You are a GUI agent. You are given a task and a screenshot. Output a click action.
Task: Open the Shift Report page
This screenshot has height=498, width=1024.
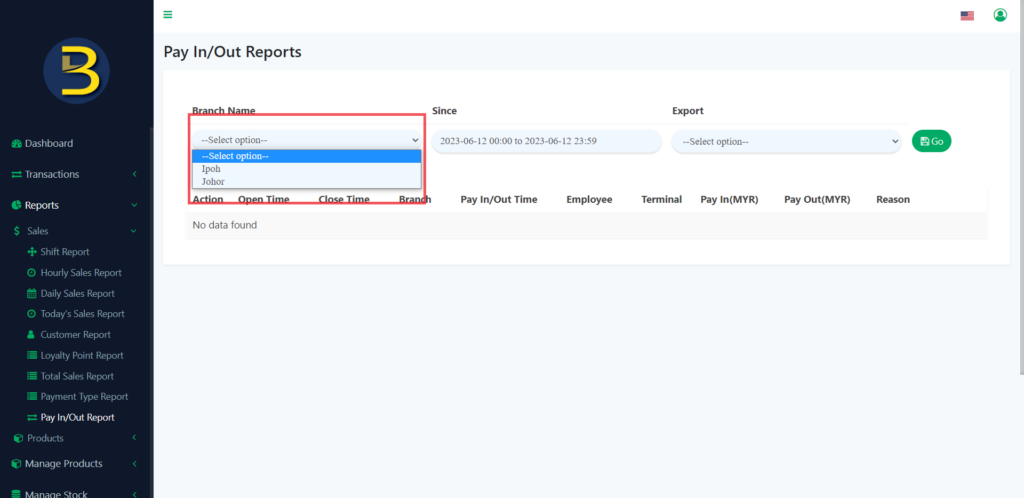coord(64,252)
